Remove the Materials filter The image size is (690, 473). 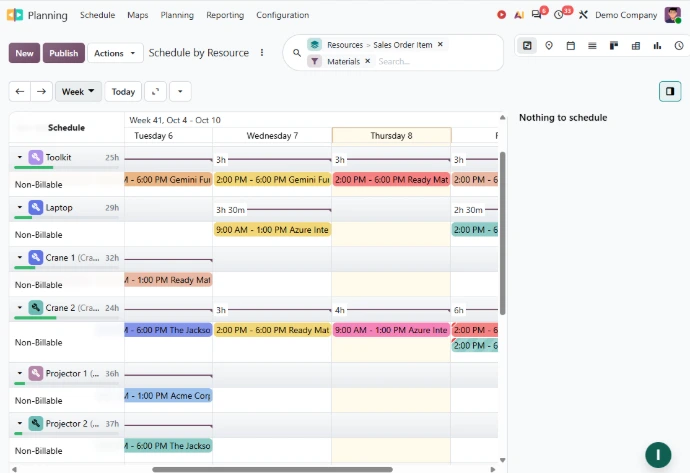pos(367,61)
